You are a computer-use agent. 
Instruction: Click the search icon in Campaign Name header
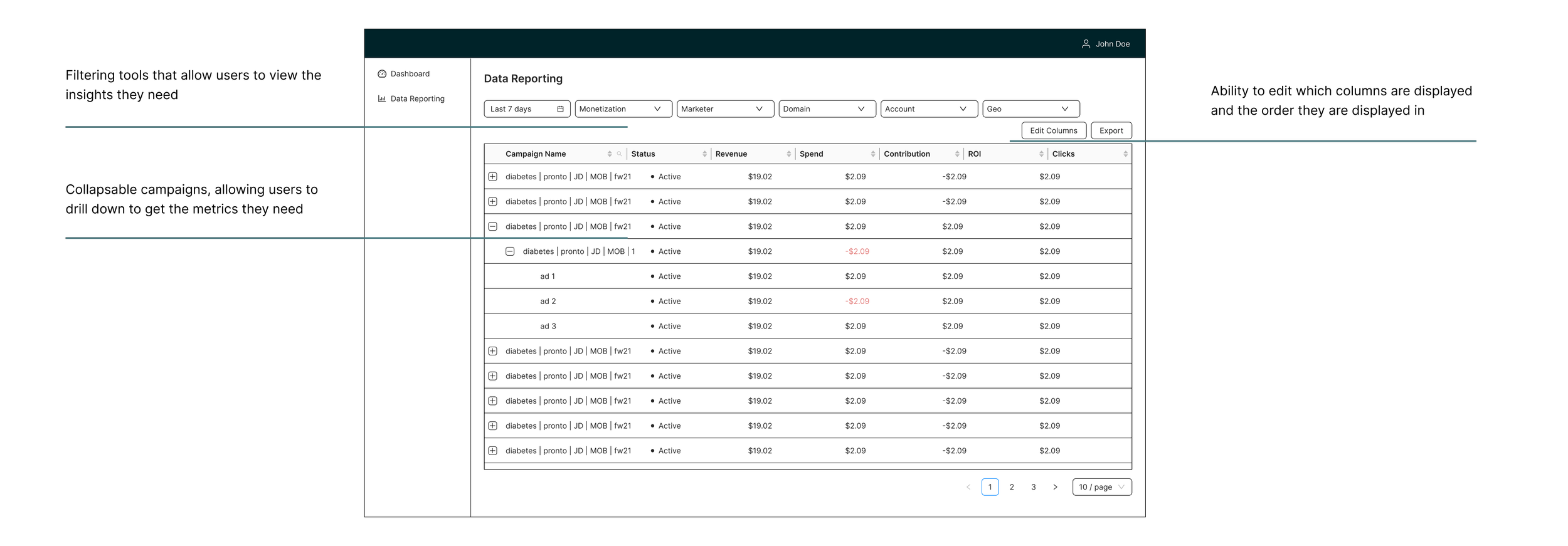(619, 154)
